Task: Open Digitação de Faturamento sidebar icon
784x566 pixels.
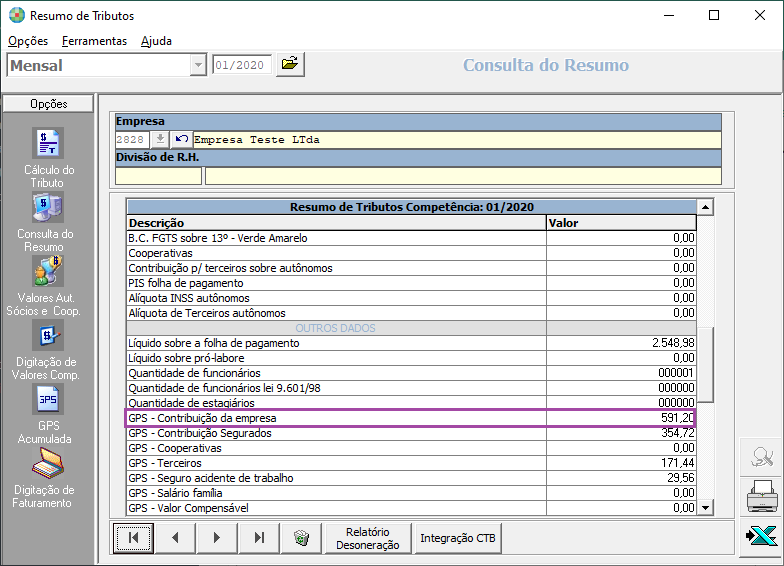Action: pos(48,463)
